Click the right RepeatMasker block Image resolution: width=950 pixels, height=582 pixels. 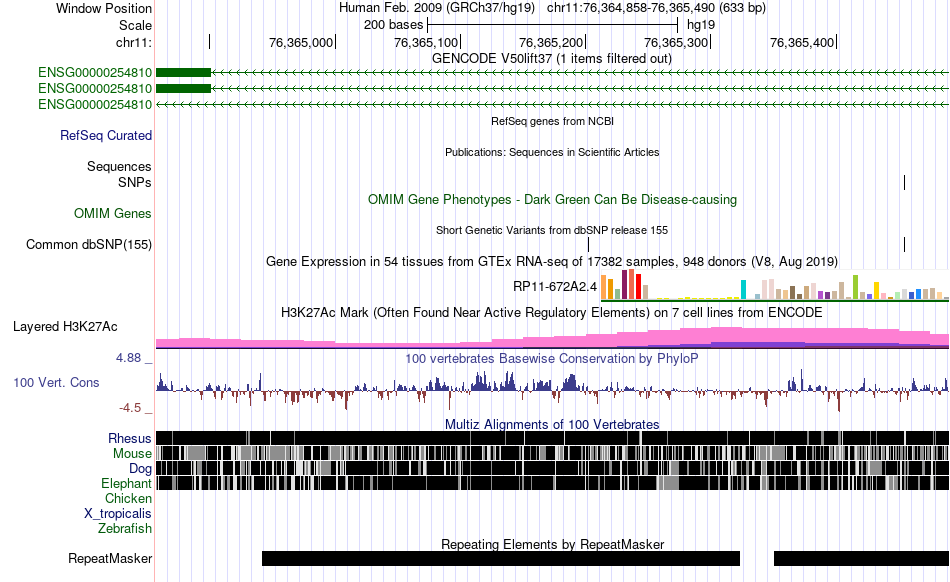862,558
